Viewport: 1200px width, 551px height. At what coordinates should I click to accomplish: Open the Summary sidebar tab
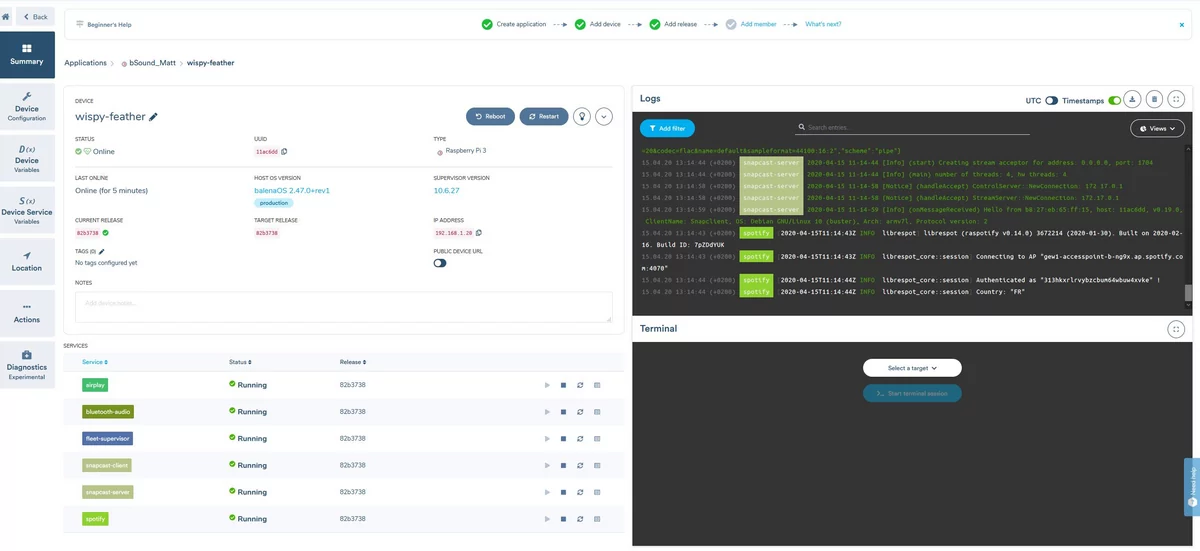click(x=27, y=55)
